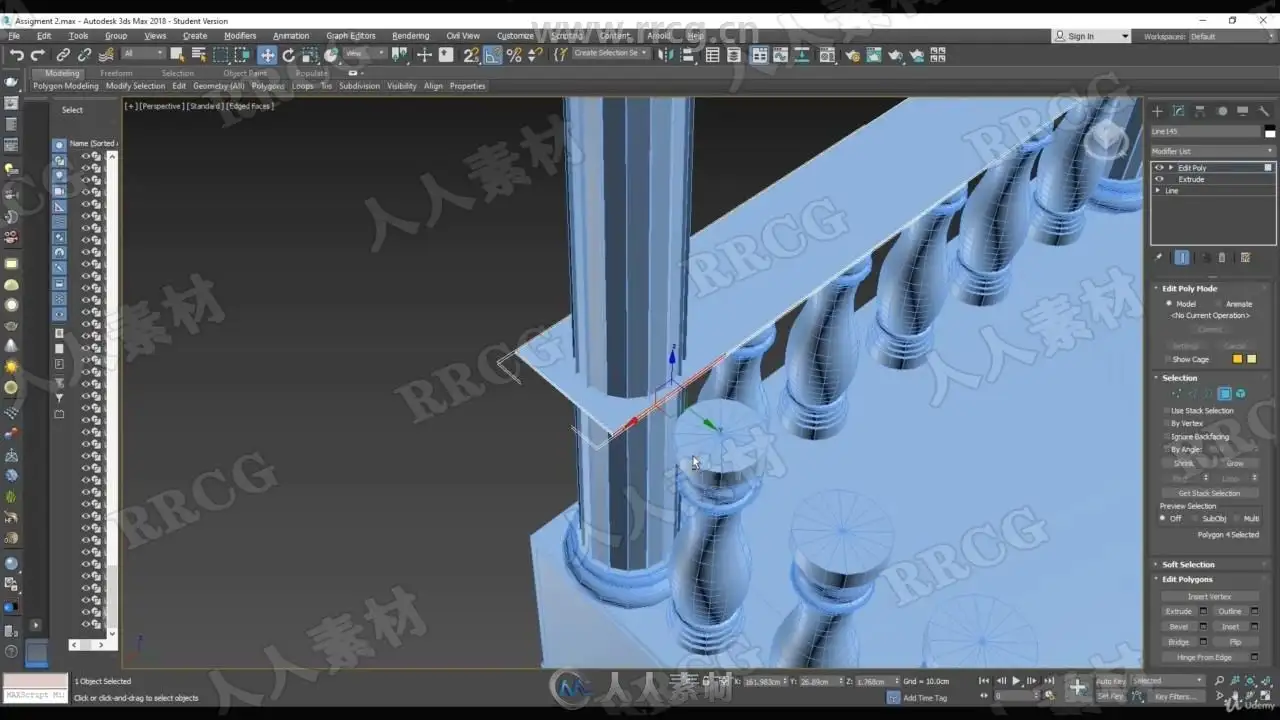Image resolution: width=1280 pixels, height=720 pixels.
Task: Click the Extrude button
Action: 1179,611
